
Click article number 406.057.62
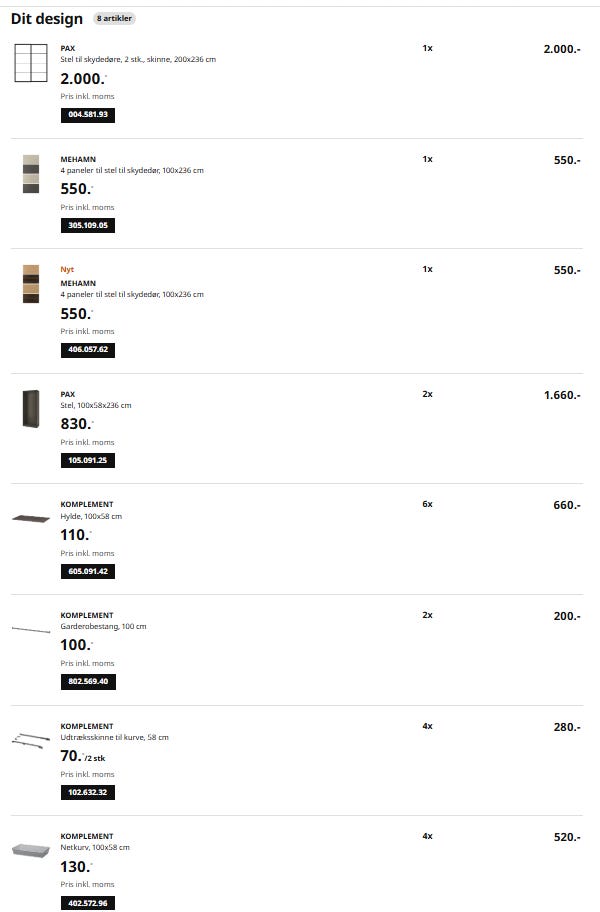tap(88, 350)
